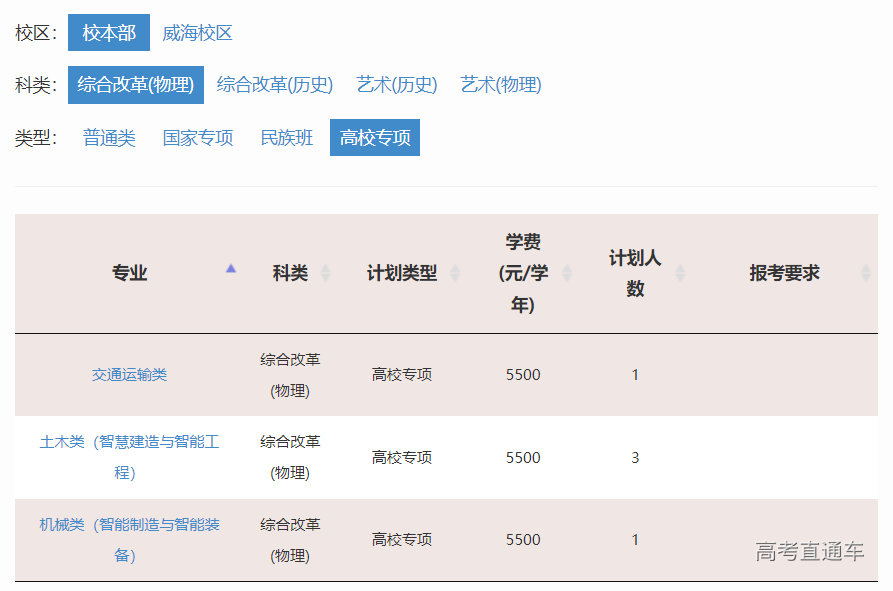The height and width of the screenshot is (591, 893).
Task: Select the 高校专项 type tab
Action: click(x=374, y=136)
